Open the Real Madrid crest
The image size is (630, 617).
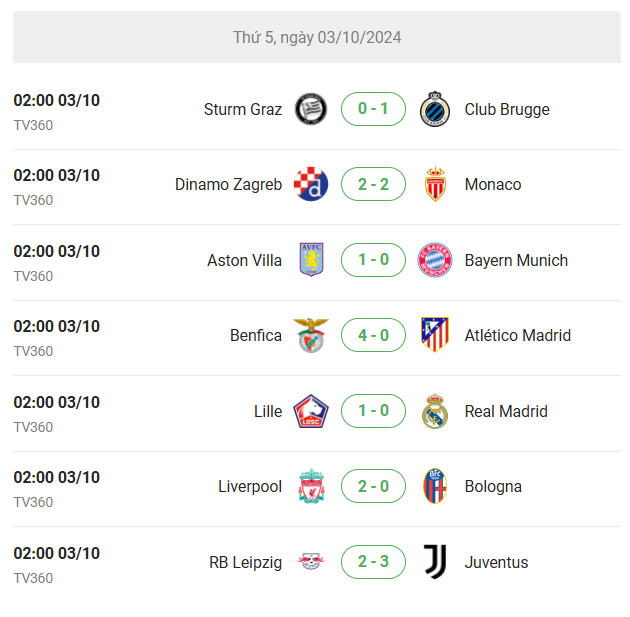pos(435,411)
